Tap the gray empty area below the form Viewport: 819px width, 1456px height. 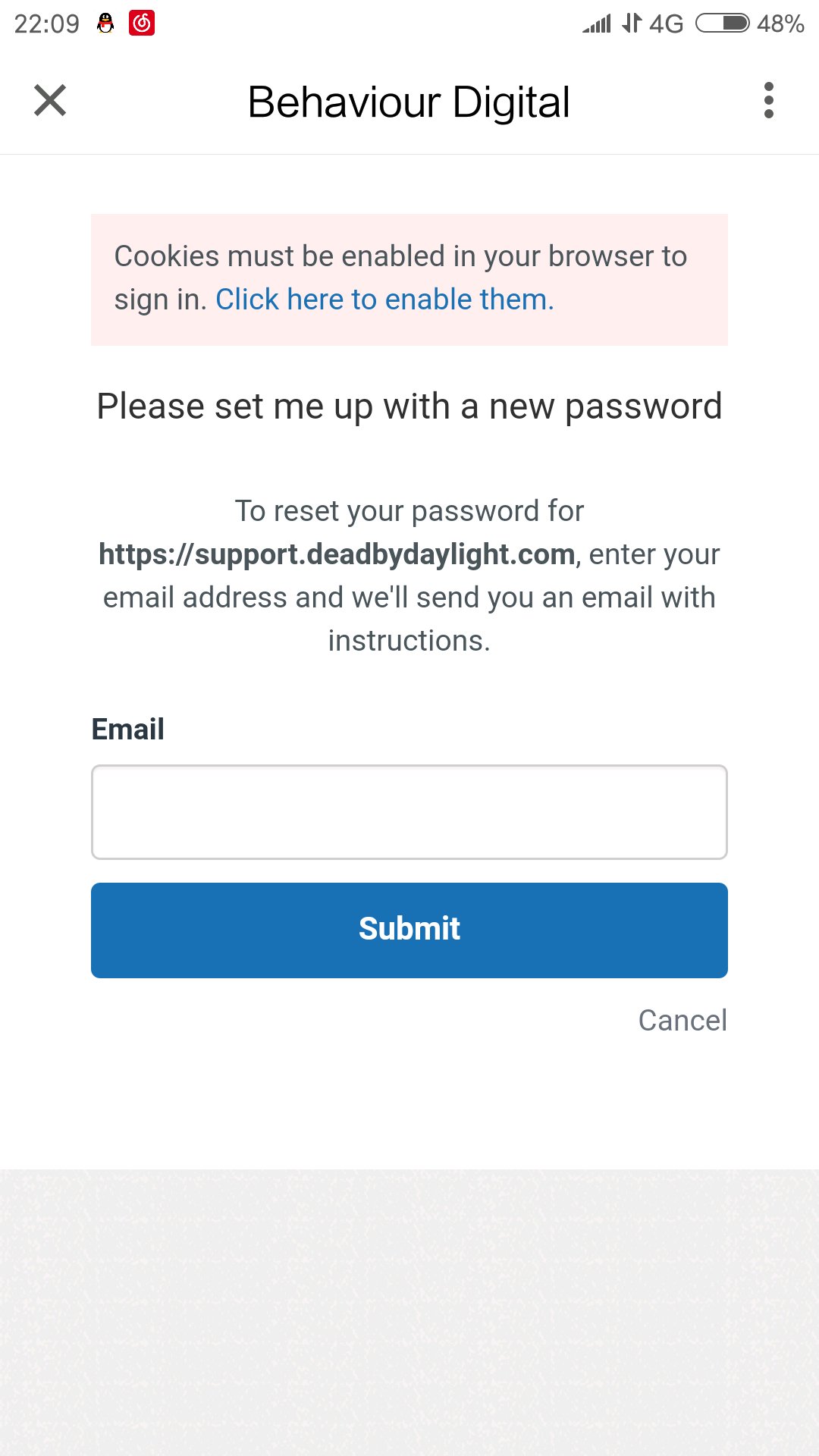pyautogui.click(x=409, y=1312)
